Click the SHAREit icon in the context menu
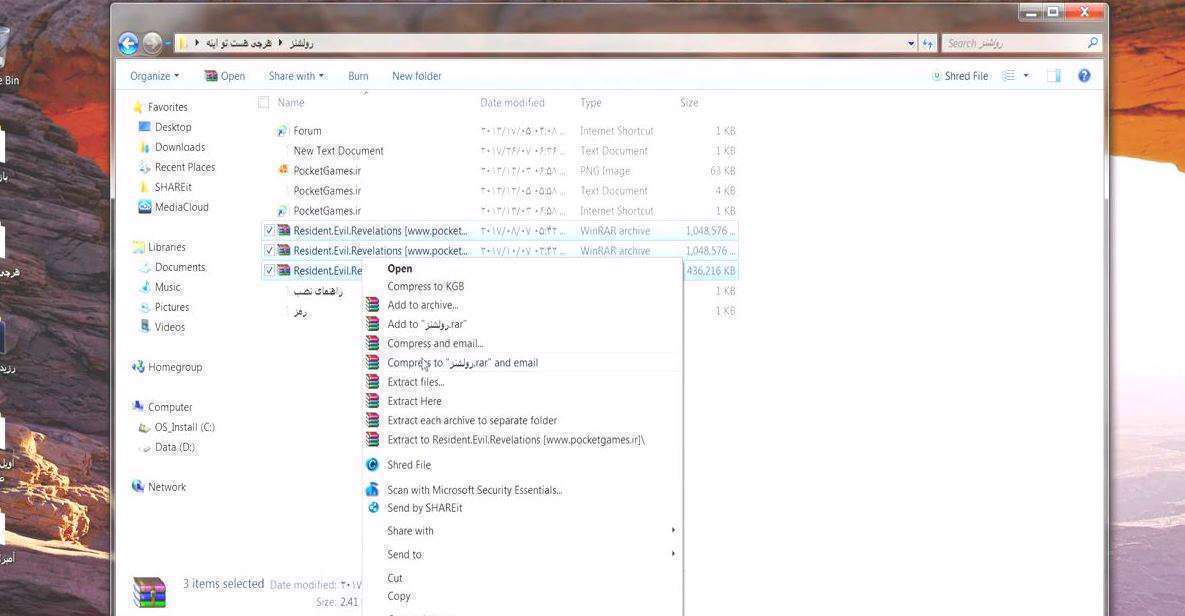 coord(372,508)
